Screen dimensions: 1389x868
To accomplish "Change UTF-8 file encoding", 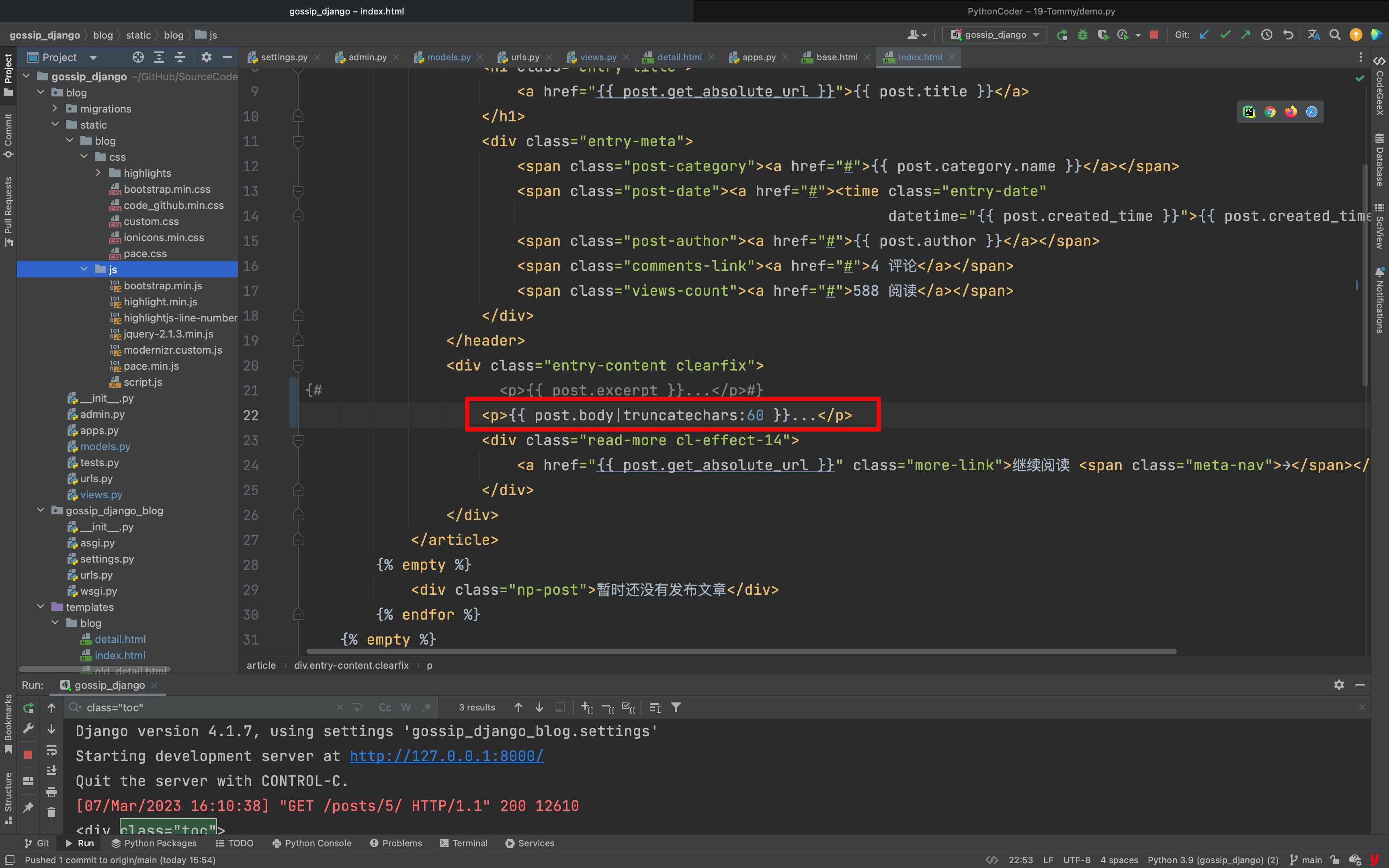I will (1077, 860).
